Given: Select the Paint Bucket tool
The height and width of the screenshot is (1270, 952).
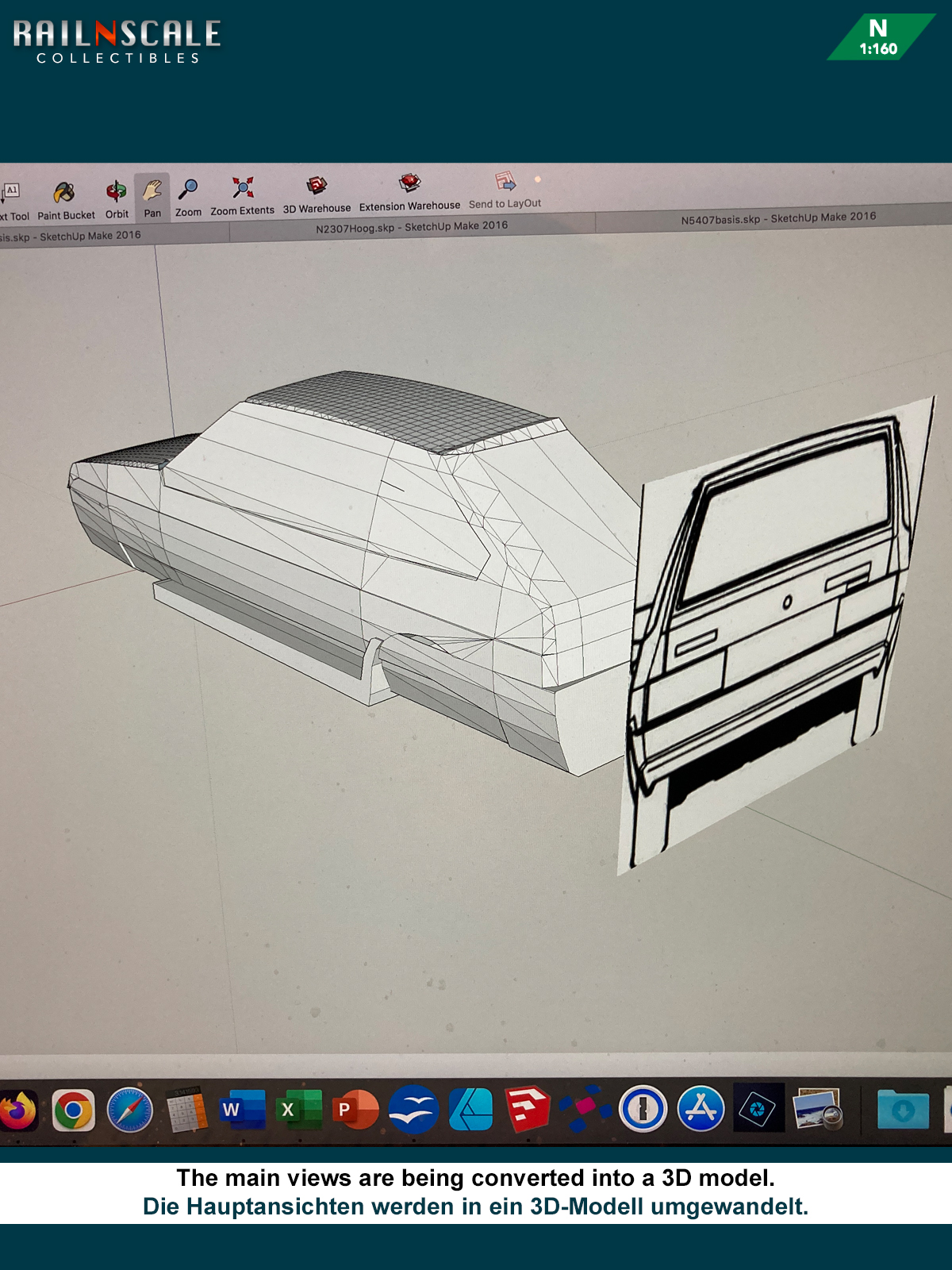Looking at the screenshot, I should 64,193.
